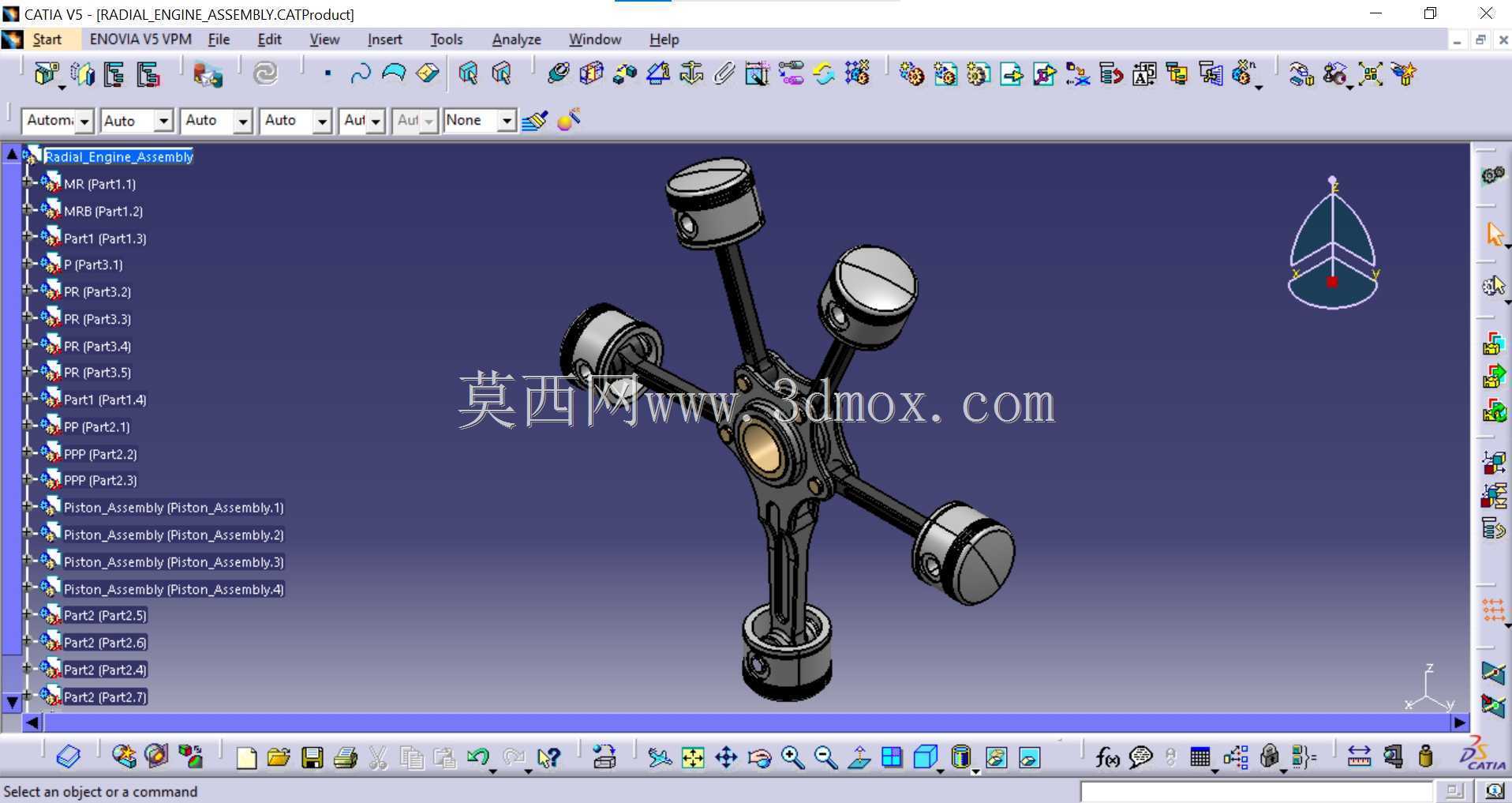
Task: Click the New document icon
Action: pyautogui.click(x=246, y=758)
